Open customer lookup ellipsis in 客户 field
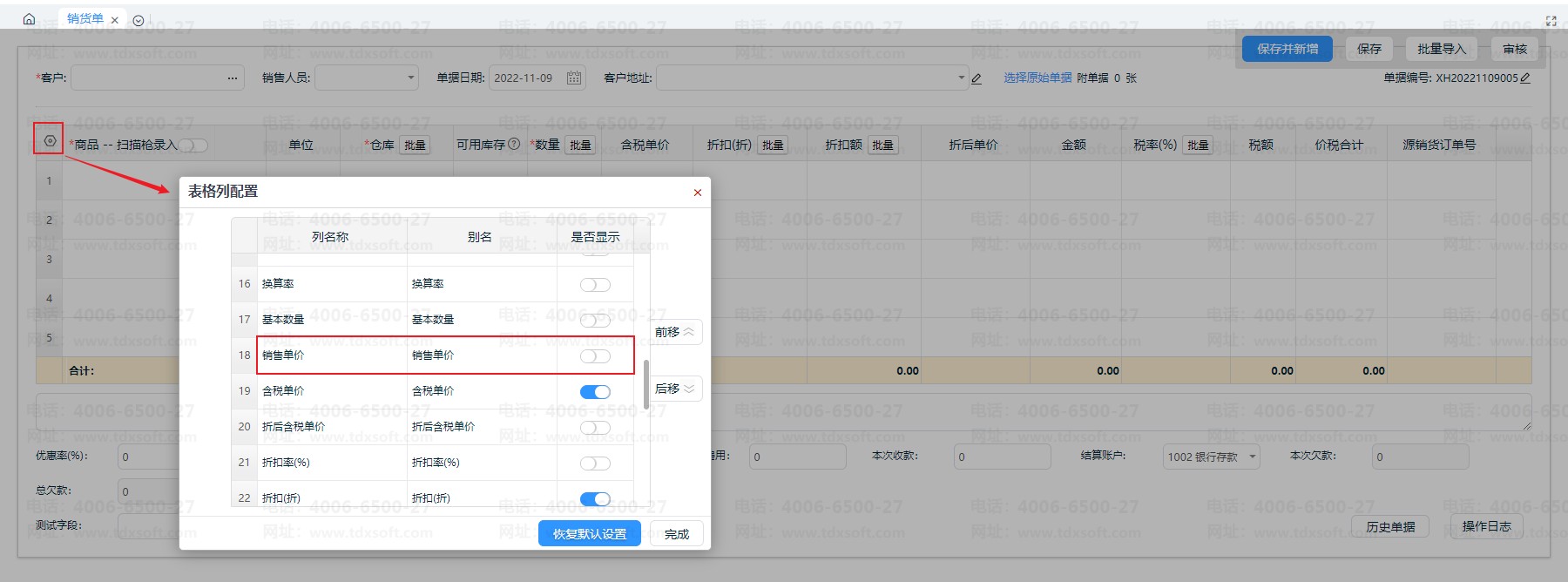This screenshot has height=582, width=1568. coord(233,78)
